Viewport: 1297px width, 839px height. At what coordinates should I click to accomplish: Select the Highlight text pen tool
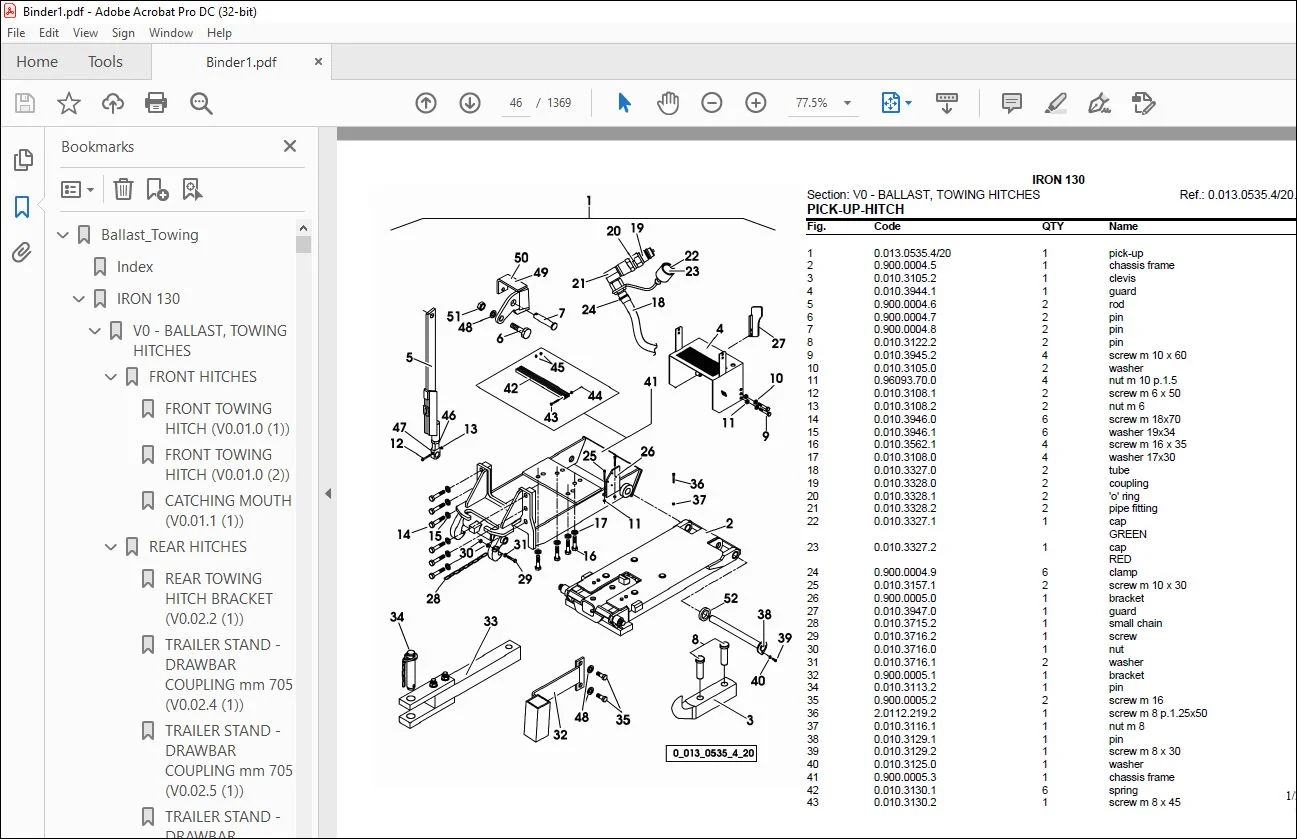[1055, 103]
